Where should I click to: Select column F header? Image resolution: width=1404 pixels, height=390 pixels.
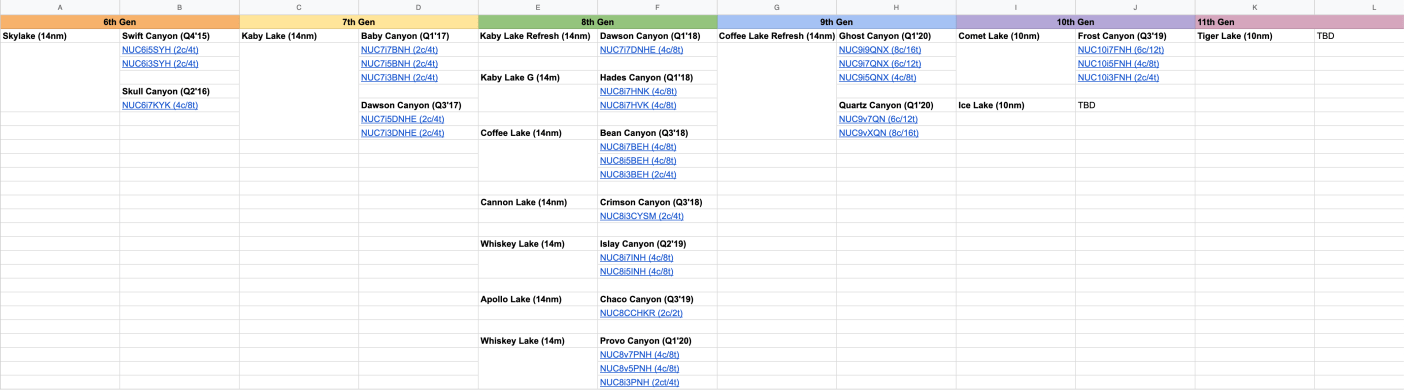[x=657, y=8]
